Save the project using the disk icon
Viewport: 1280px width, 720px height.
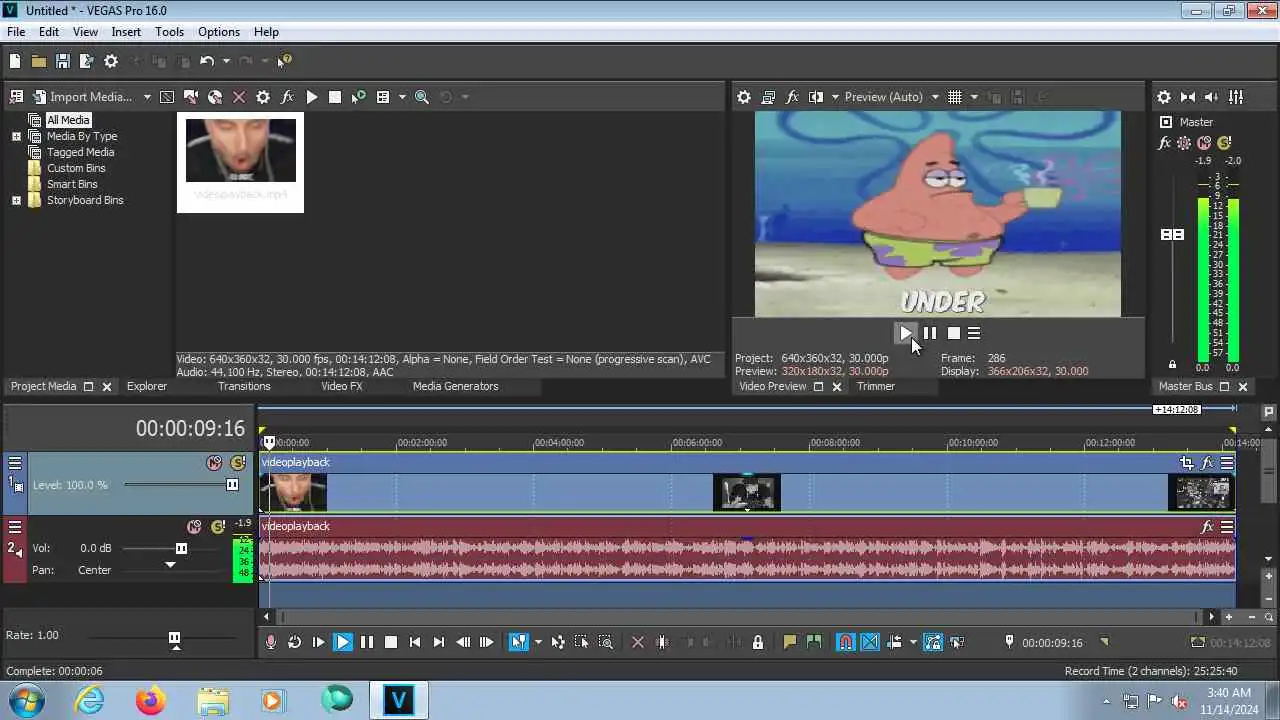(63, 61)
